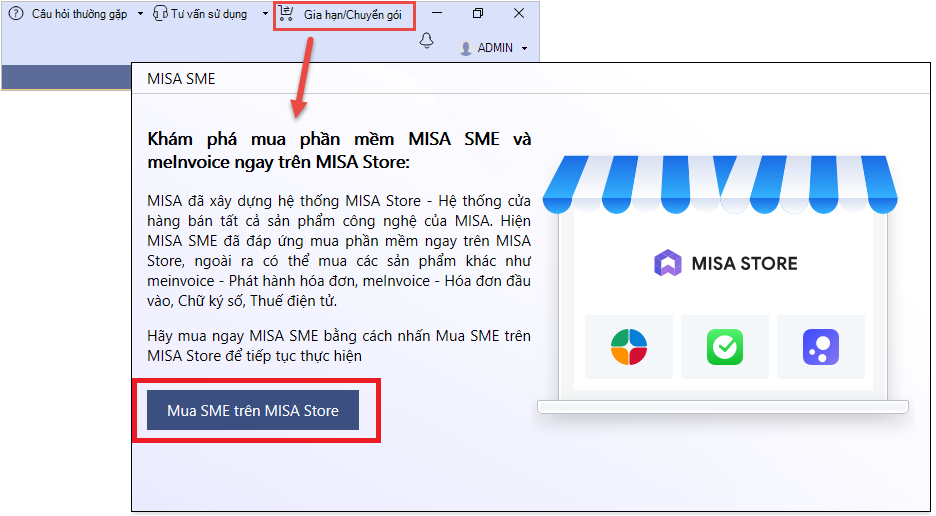Open notifications via the bell icon

pyautogui.click(x=427, y=40)
